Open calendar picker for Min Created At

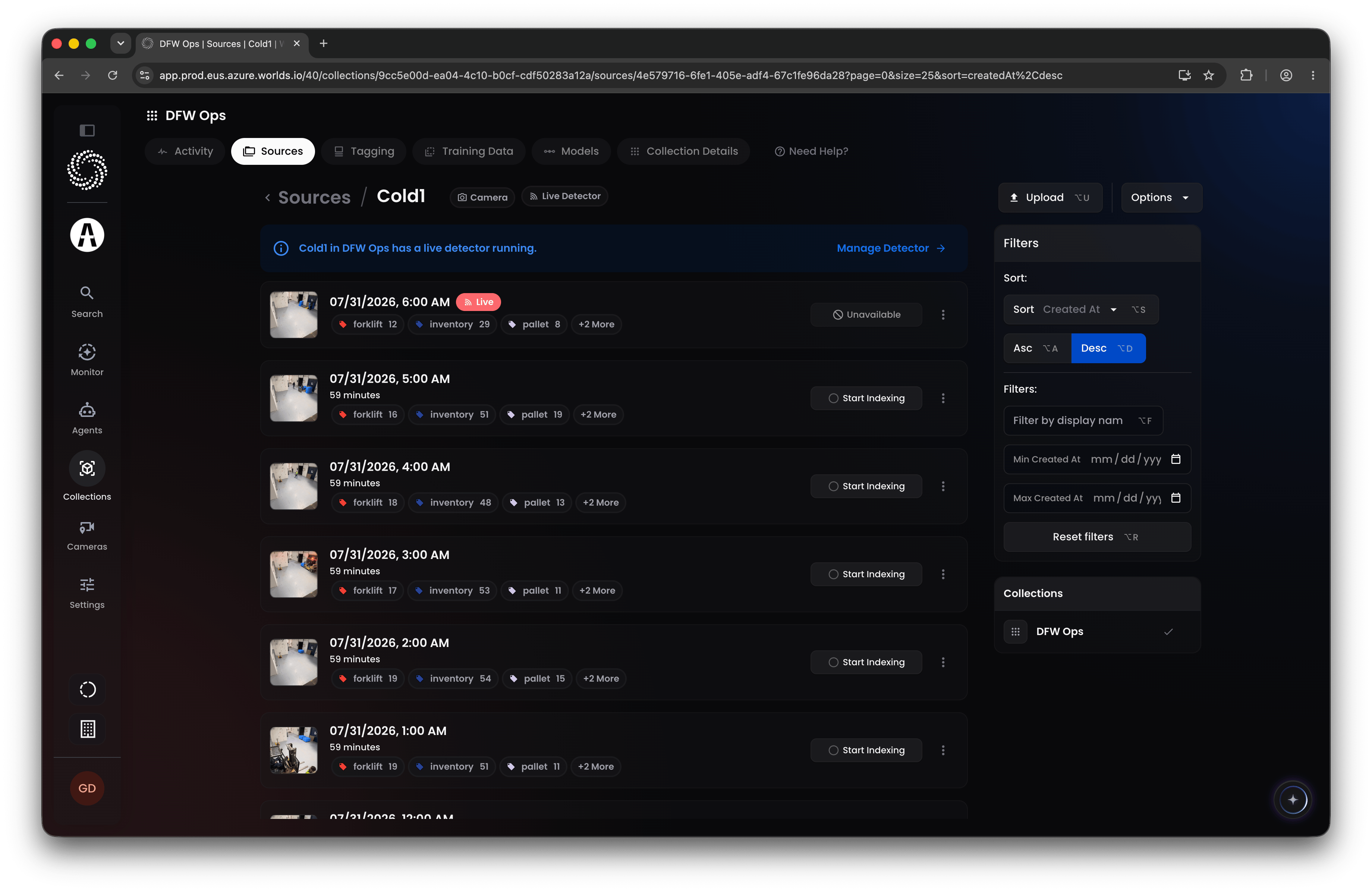point(1176,459)
